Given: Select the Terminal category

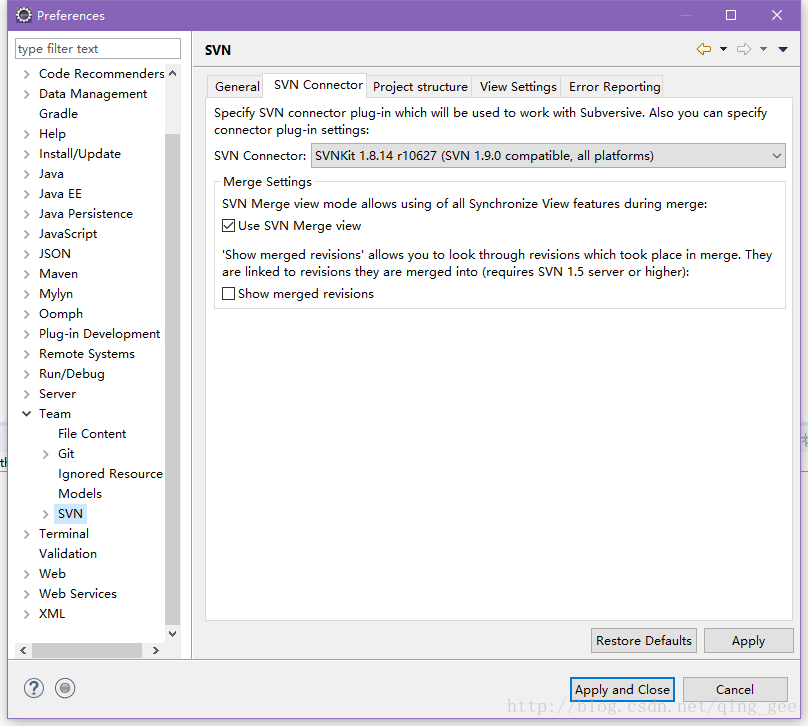Looking at the screenshot, I should tap(63, 533).
